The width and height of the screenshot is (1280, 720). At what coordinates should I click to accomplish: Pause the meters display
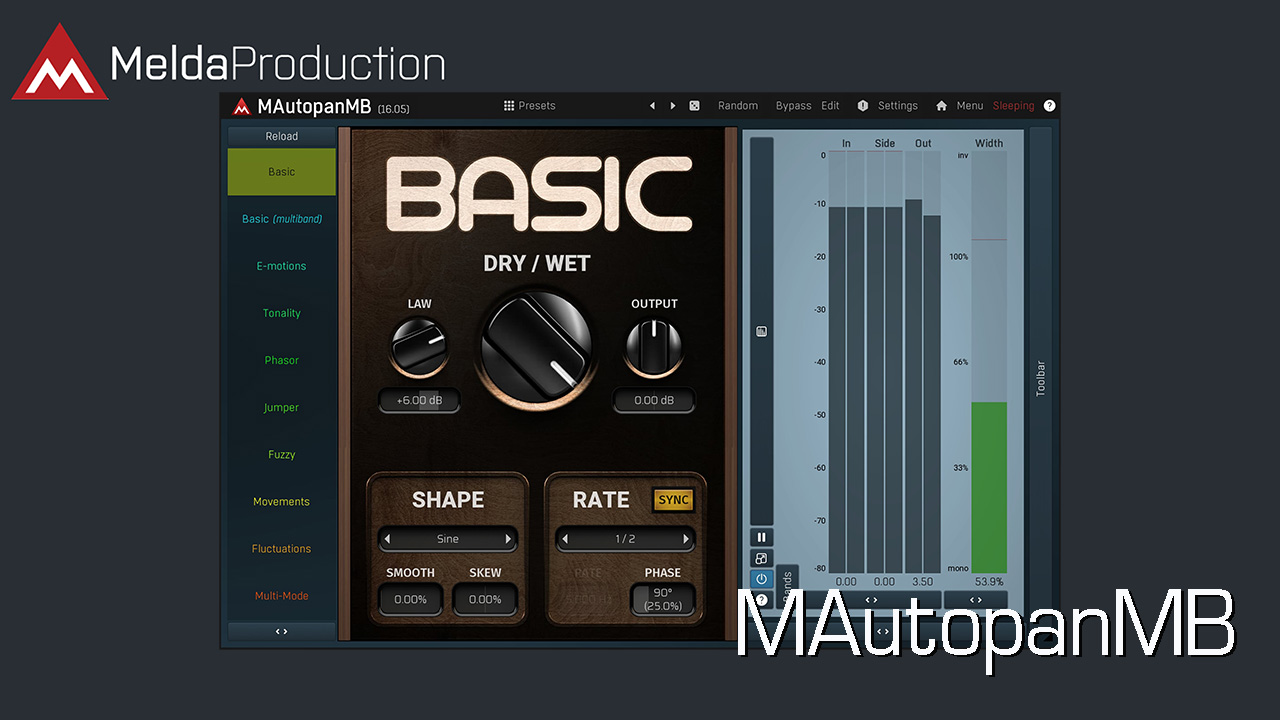[761, 538]
